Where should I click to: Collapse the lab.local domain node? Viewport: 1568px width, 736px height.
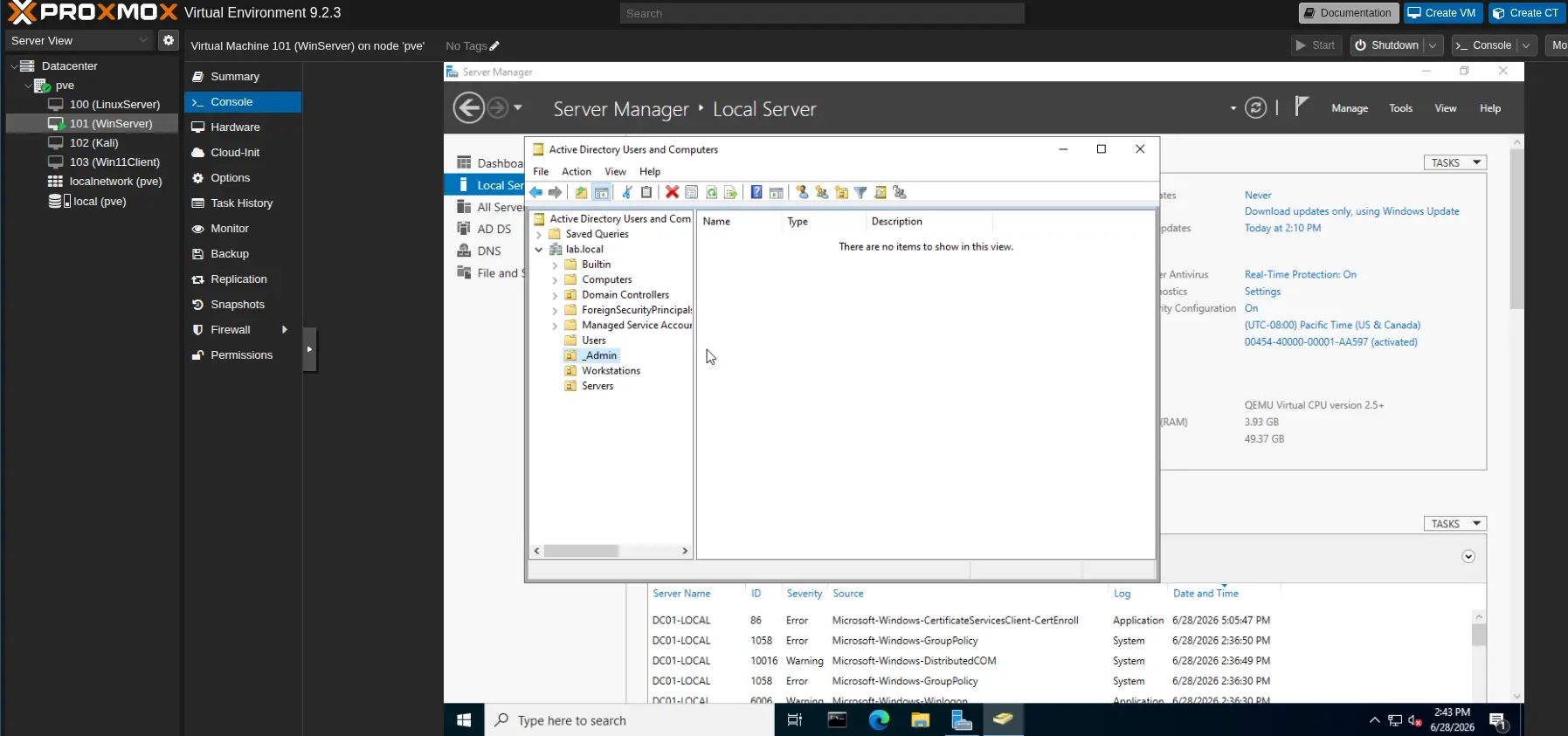539,250
